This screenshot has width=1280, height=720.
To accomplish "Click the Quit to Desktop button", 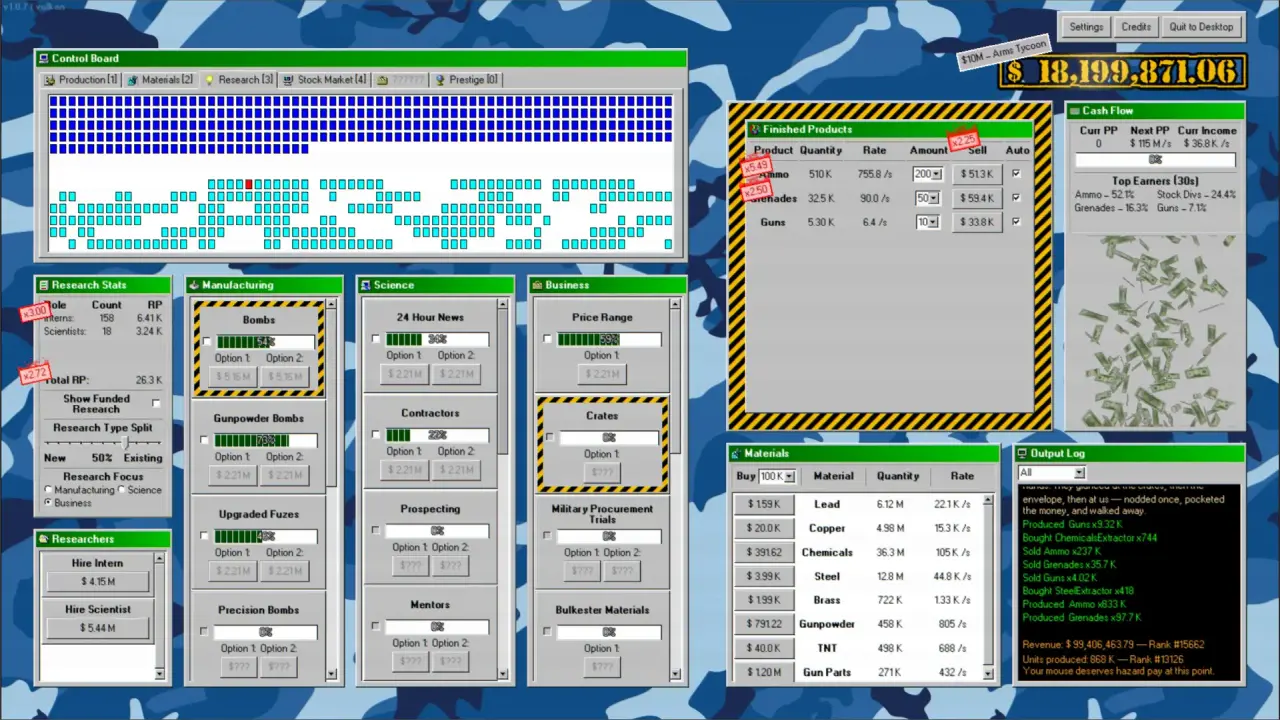I will tap(1201, 27).
